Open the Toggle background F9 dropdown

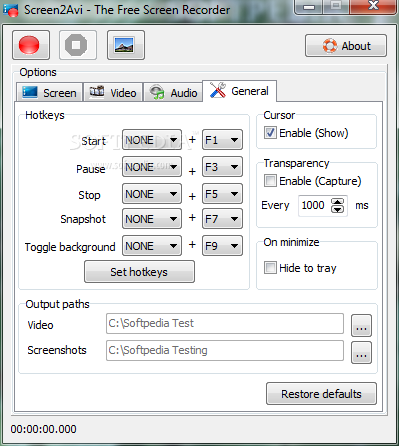click(222, 246)
